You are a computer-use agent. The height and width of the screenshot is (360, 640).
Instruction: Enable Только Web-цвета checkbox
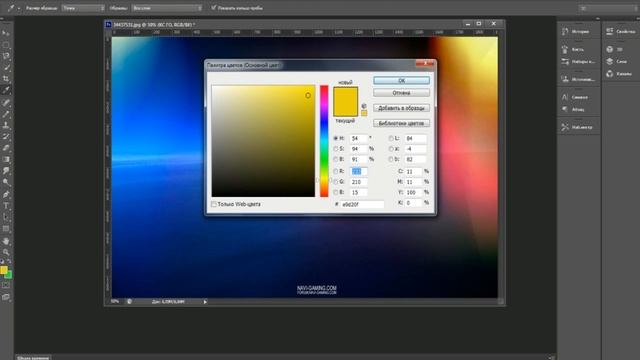pyautogui.click(x=213, y=204)
